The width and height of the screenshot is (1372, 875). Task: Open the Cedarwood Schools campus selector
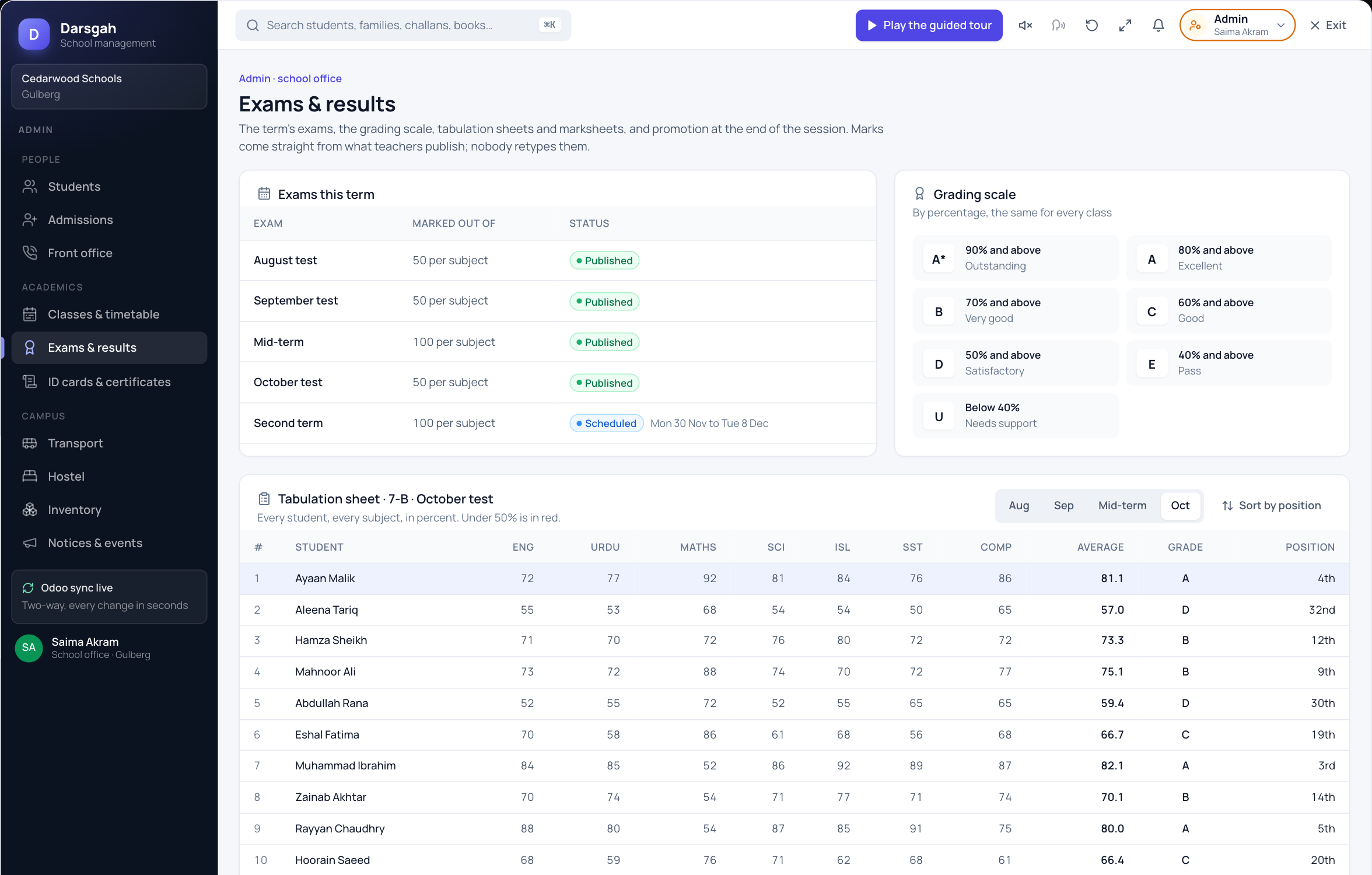(x=109, y=86)
